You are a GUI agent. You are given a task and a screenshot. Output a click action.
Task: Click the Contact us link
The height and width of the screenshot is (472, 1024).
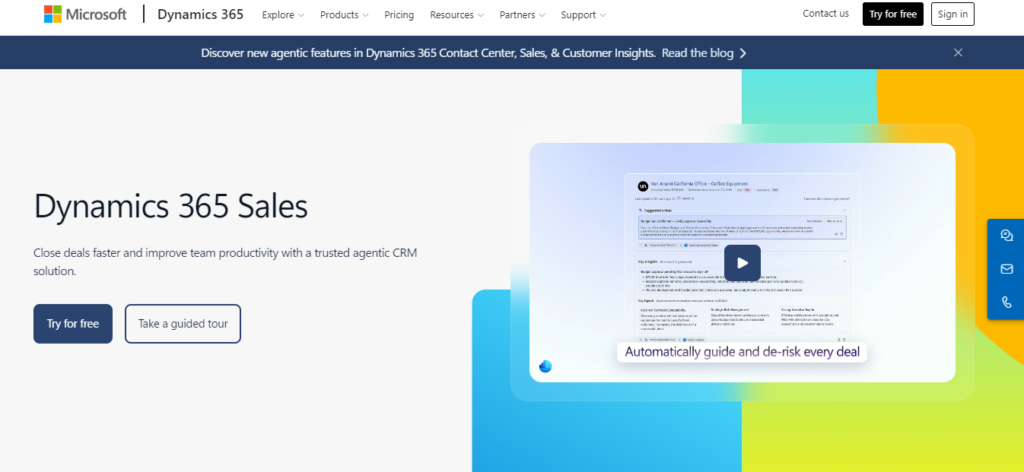[x=825, y=14]
